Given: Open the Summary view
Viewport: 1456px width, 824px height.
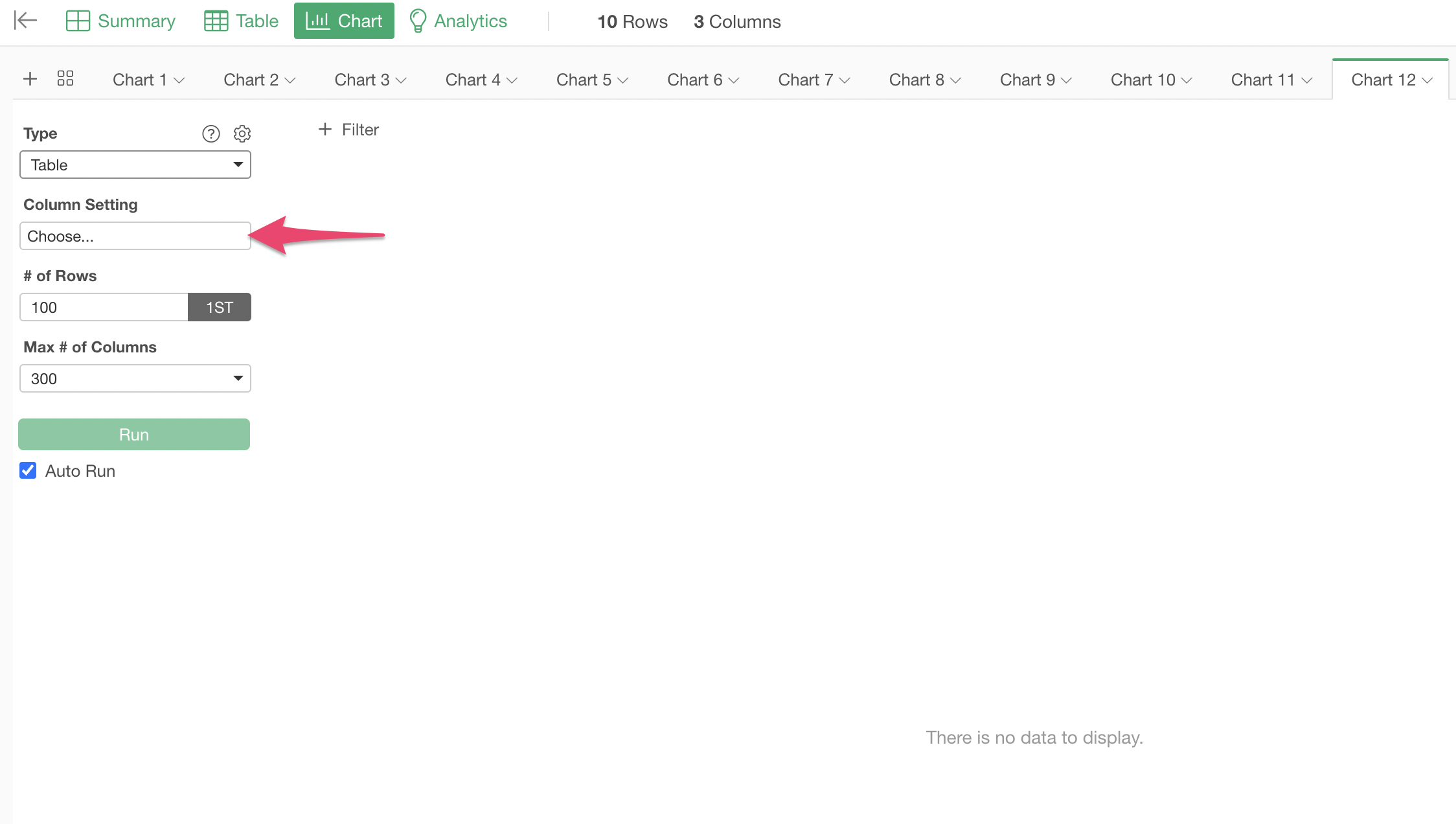Looking at the screenshot, I should tap(120, 21).
